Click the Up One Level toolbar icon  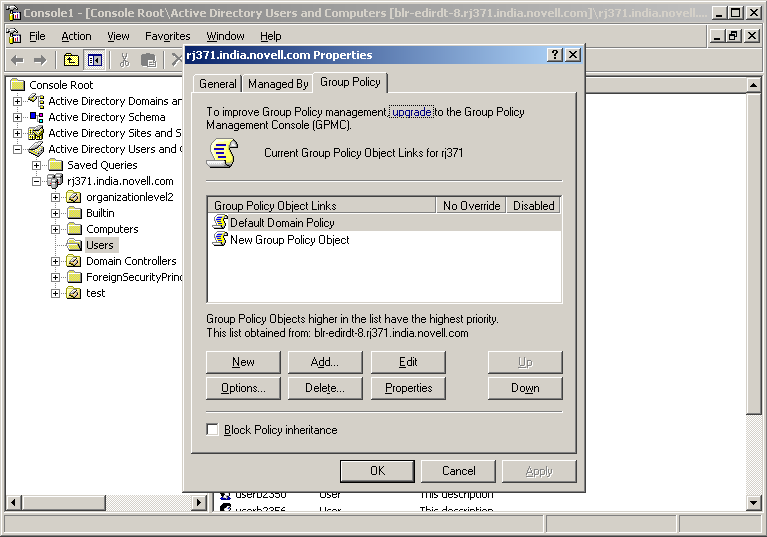tap(71, 60)
